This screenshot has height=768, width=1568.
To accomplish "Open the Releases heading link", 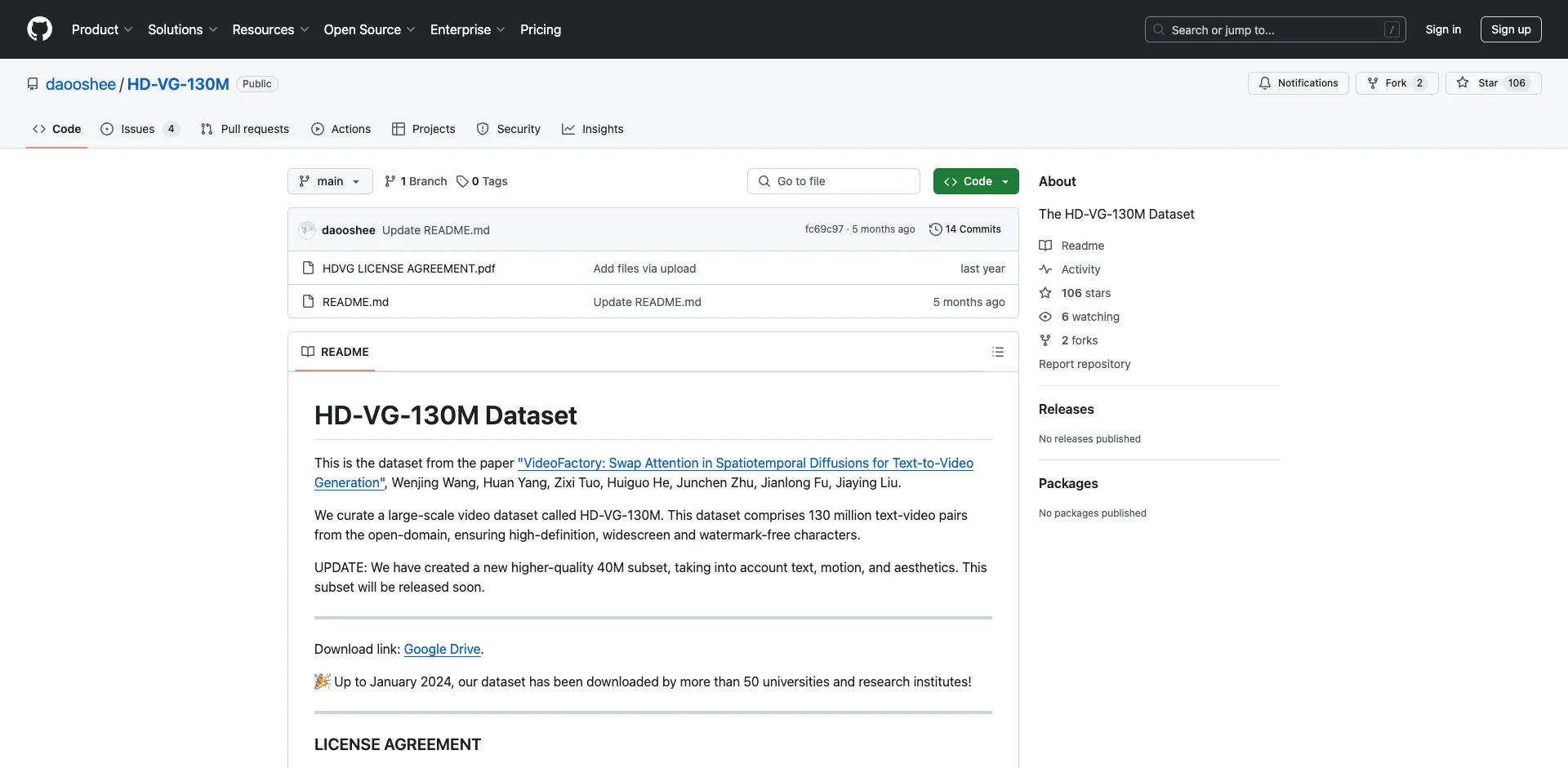I will pyautogui.click(x=1067, y=409).
